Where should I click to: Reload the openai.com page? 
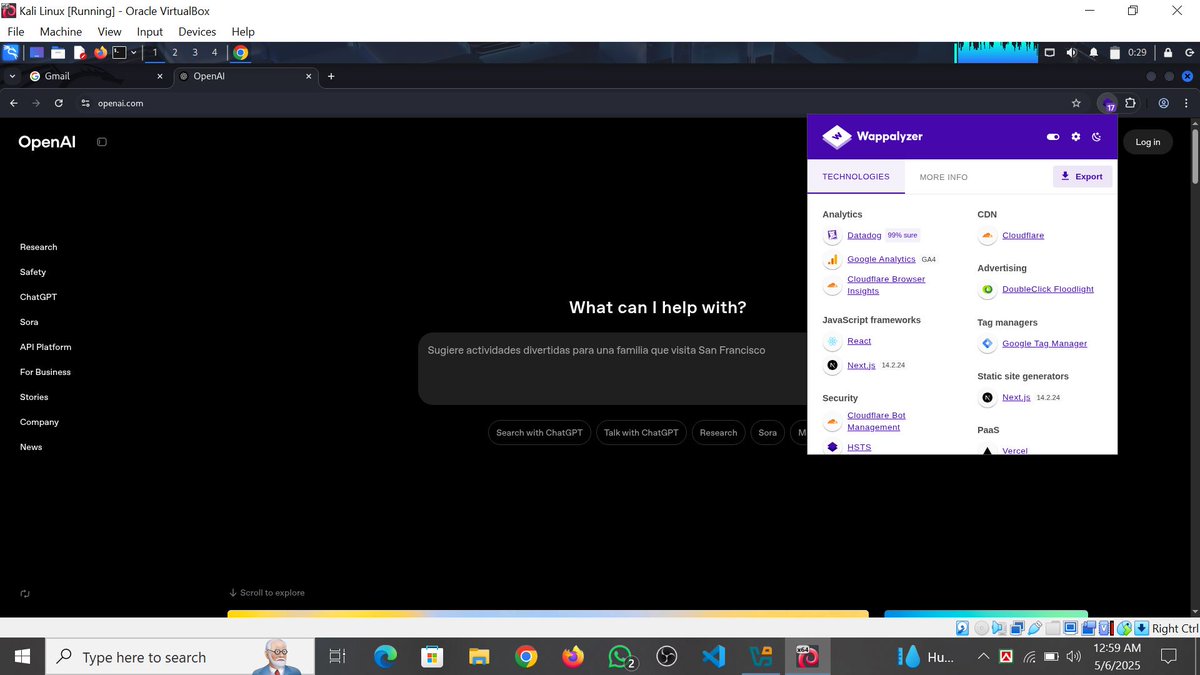point(59,102)
